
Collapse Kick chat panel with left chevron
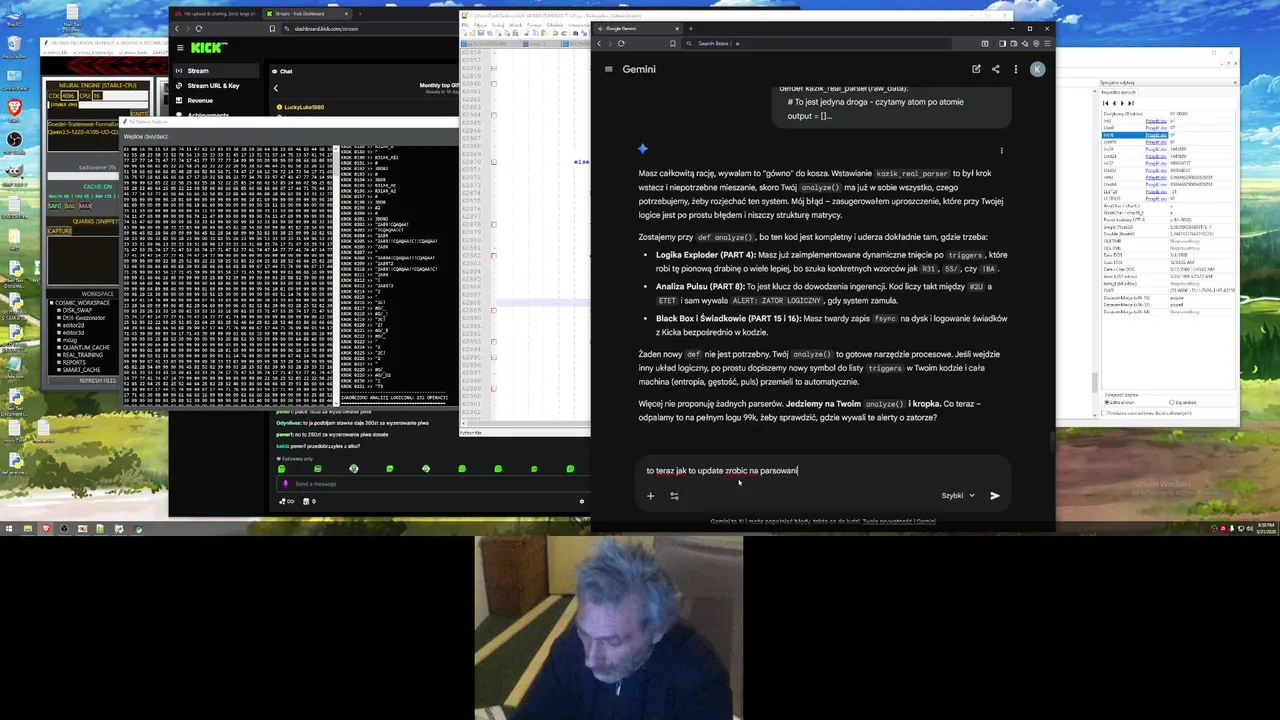coord(276,88)
